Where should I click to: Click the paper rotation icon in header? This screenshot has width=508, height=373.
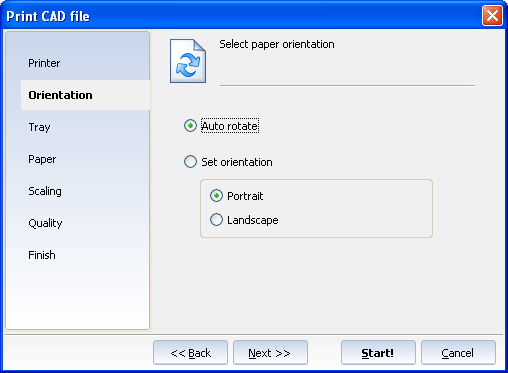tap(188, 61)
